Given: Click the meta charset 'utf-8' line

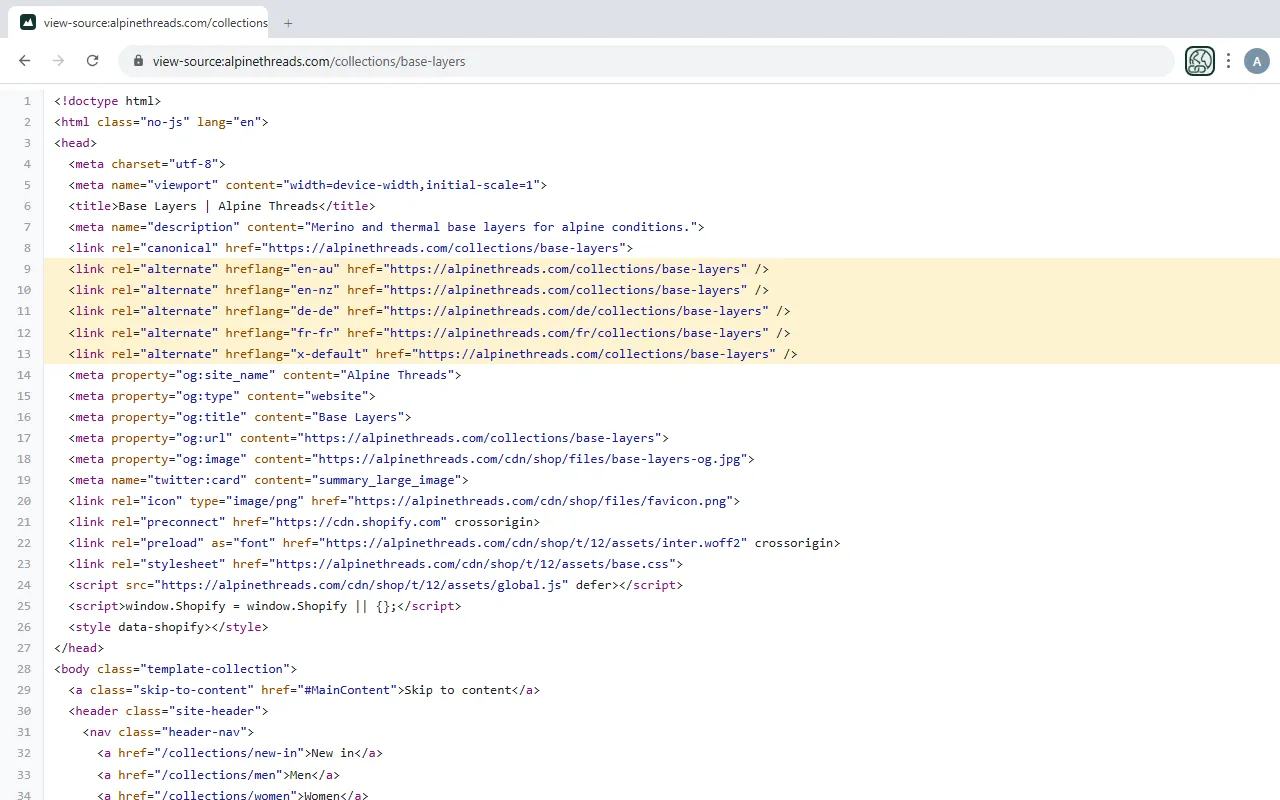Looking at the screenshot, I should 147,164.
